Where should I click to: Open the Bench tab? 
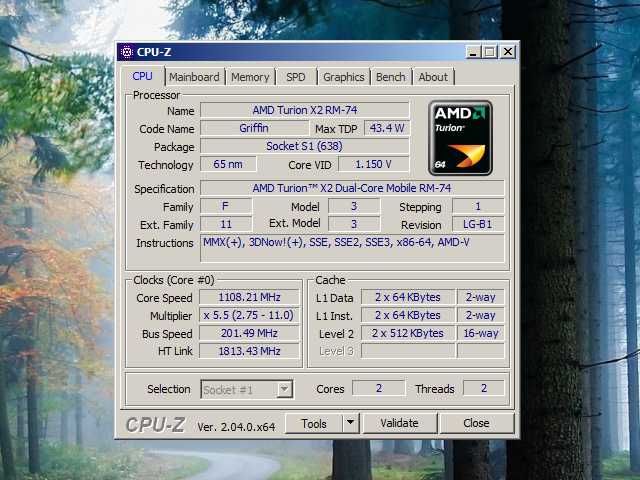click(391, 77)
